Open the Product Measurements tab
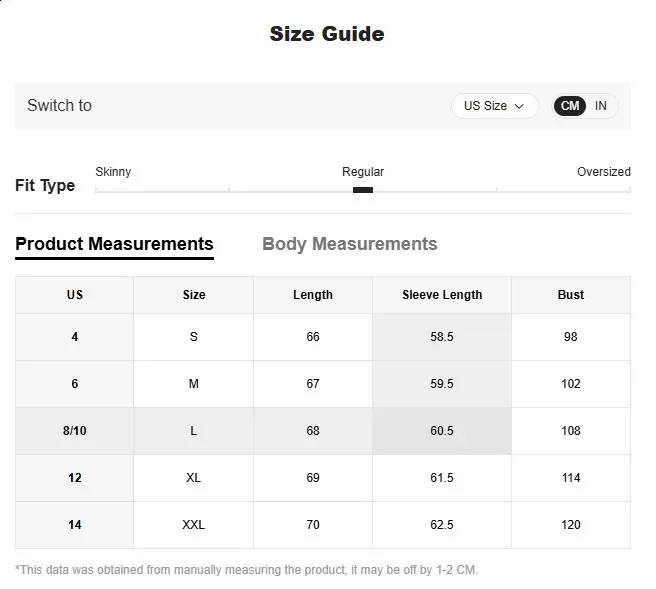The height and width of the screenshot is (589, 656). pyautogui.click(x=114, y=244)
